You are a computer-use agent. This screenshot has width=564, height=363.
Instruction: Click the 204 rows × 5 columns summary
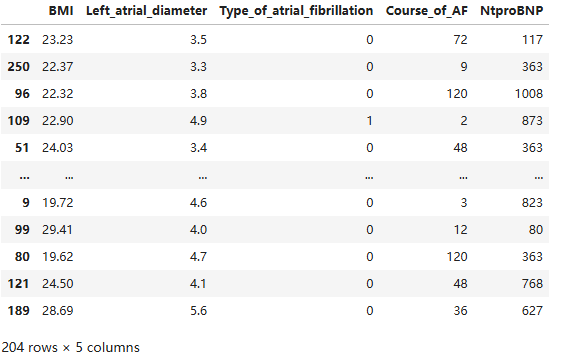70,348
